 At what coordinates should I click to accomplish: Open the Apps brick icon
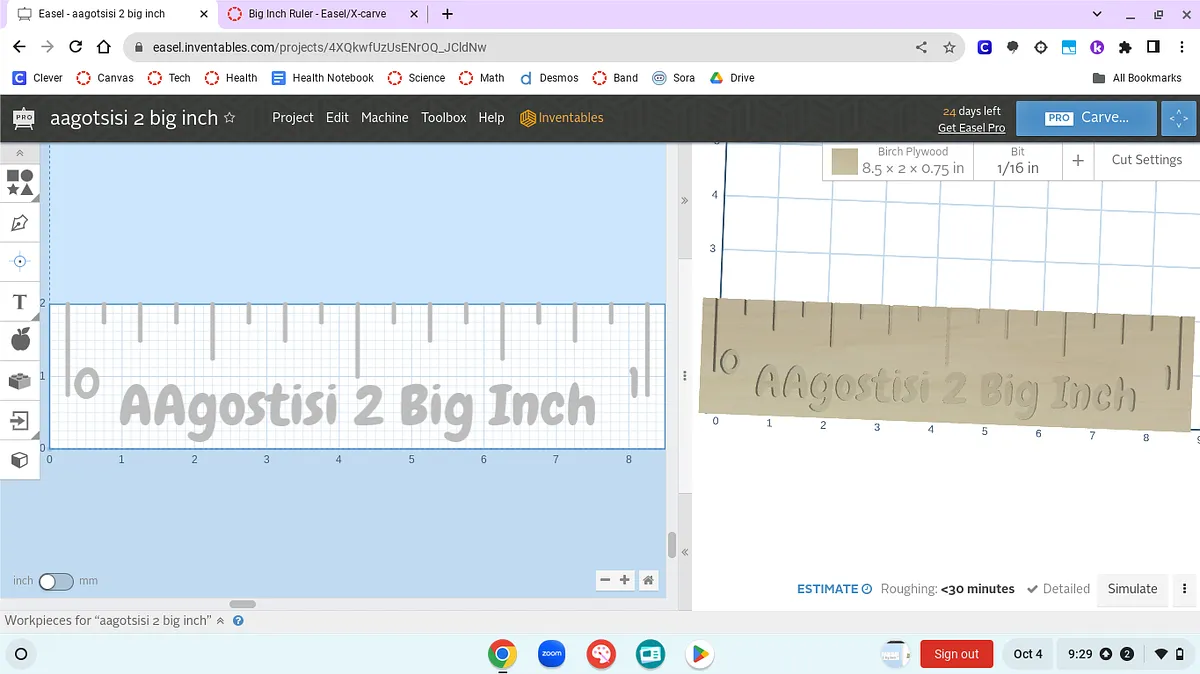[20, 381]
